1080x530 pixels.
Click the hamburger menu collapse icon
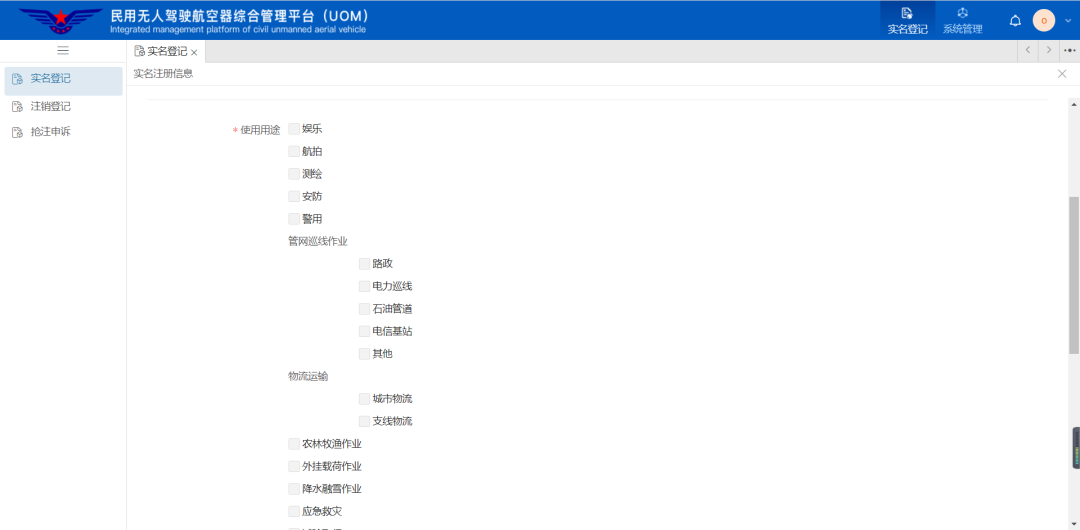pyautogui.click(x=63, y=50)
